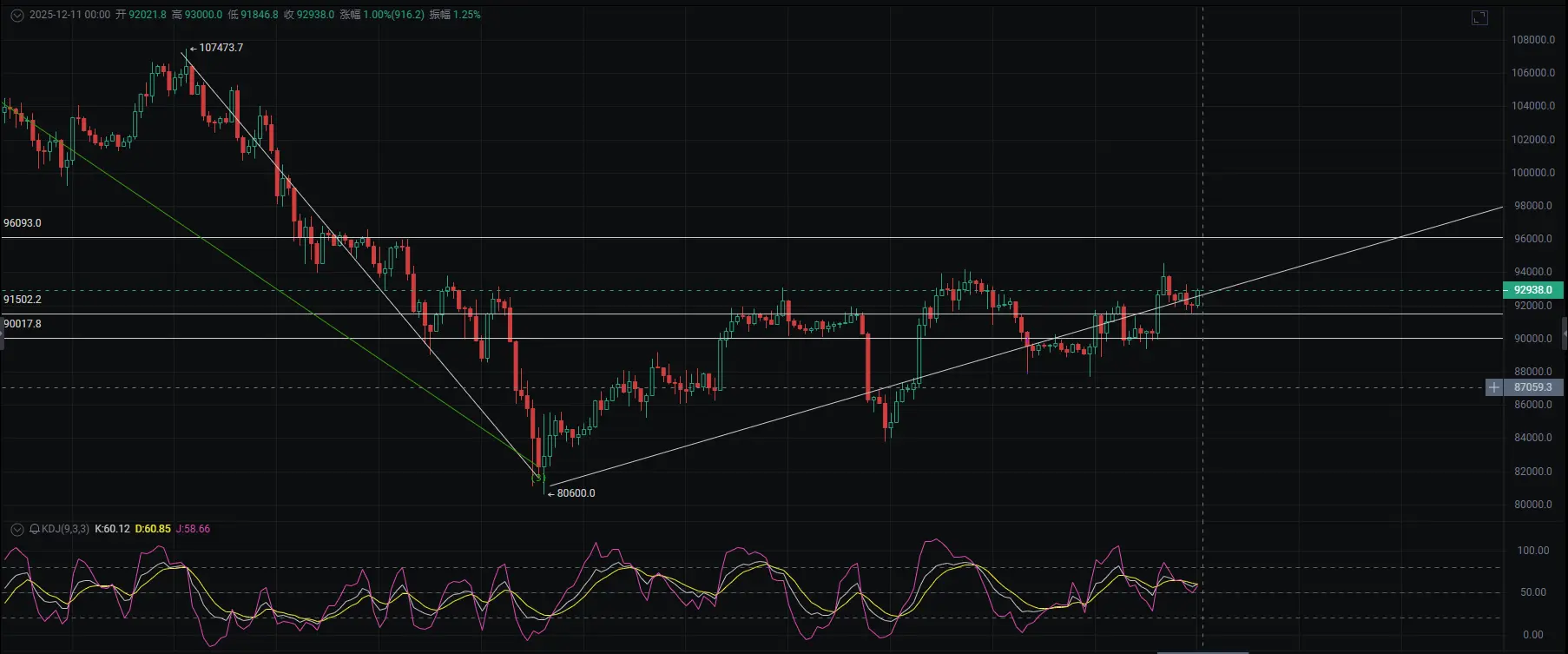Screen dimensions: 1568x654
Task: Click the 108000.0 price axis label
Action: tap(1532, 40)
